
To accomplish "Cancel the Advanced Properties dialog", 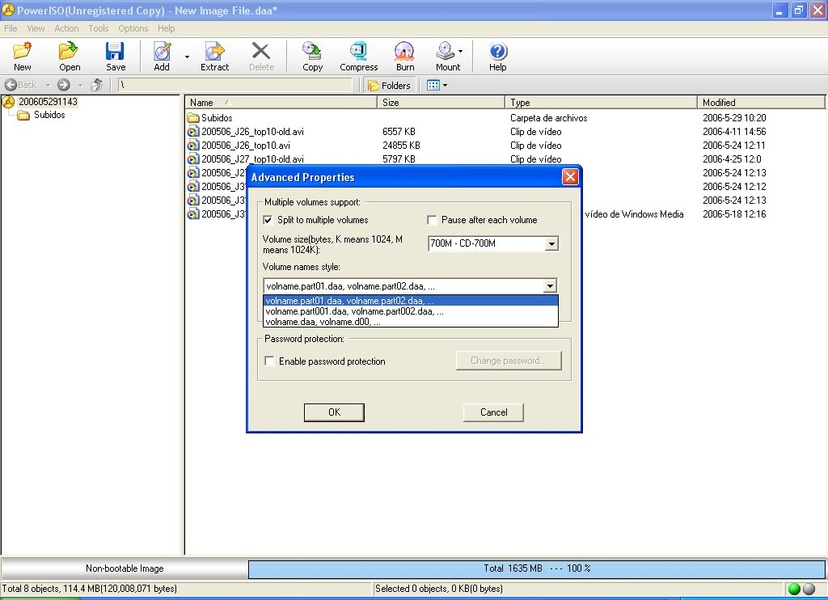I will pyautogui.click(x=493, y=412).
